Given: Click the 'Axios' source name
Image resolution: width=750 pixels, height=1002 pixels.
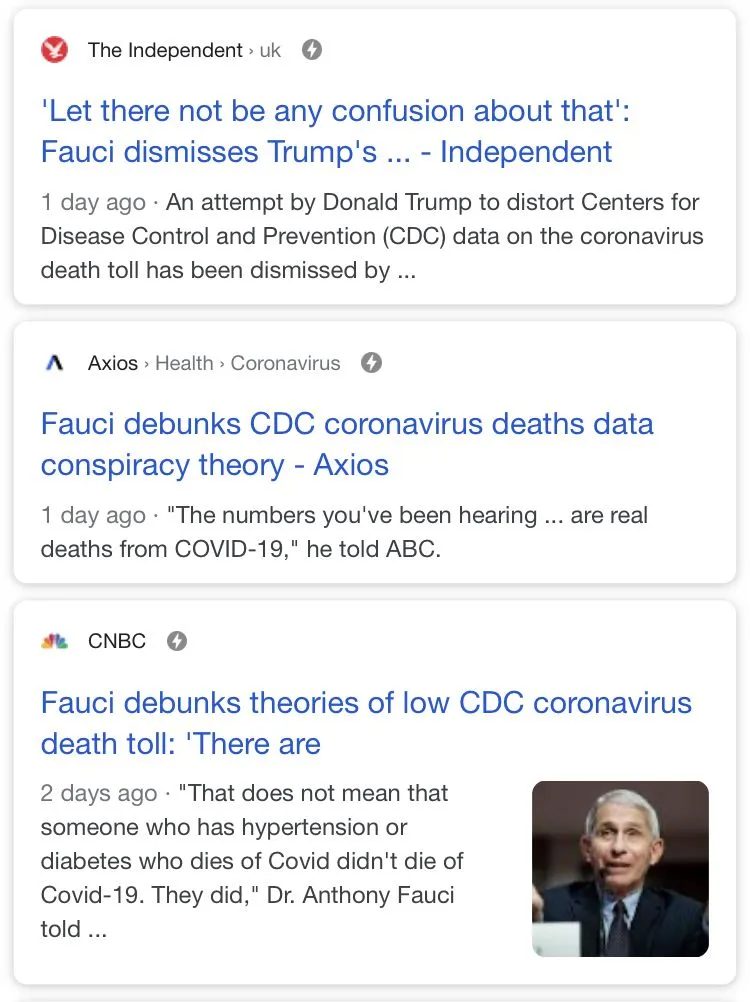Looking at the screenshot, I should tap(113, 363).
